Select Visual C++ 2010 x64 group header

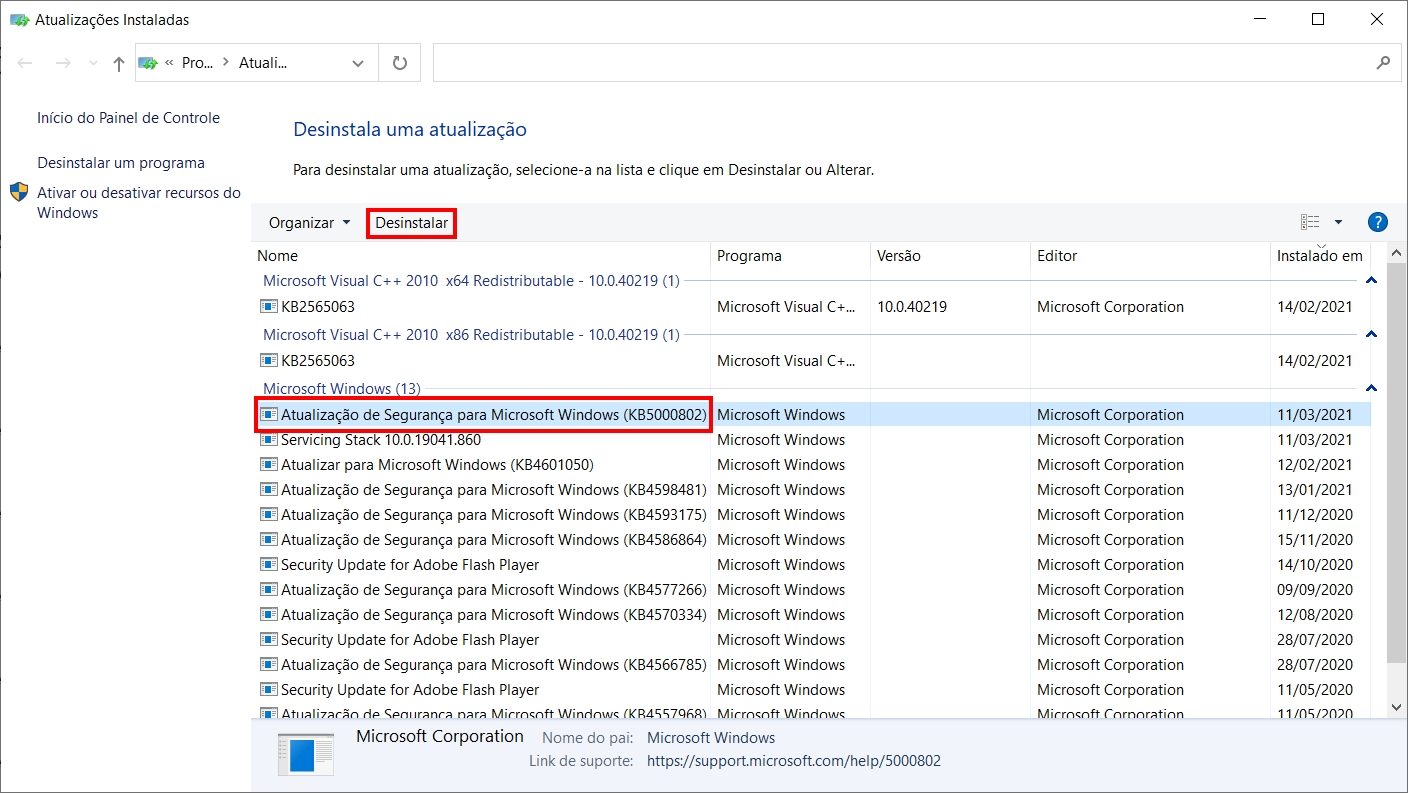[471, 281]
